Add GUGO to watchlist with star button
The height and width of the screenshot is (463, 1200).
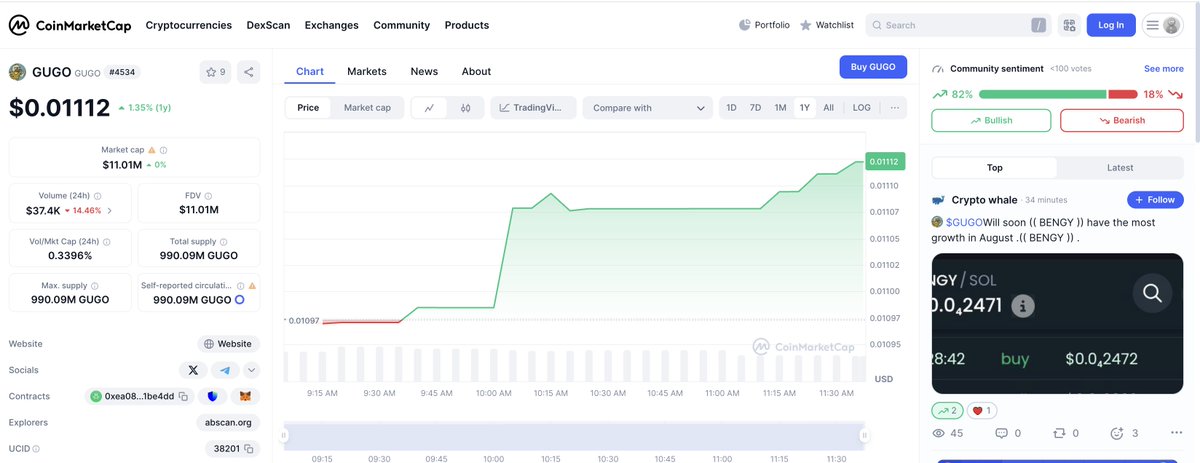click(x=214, y=72)
